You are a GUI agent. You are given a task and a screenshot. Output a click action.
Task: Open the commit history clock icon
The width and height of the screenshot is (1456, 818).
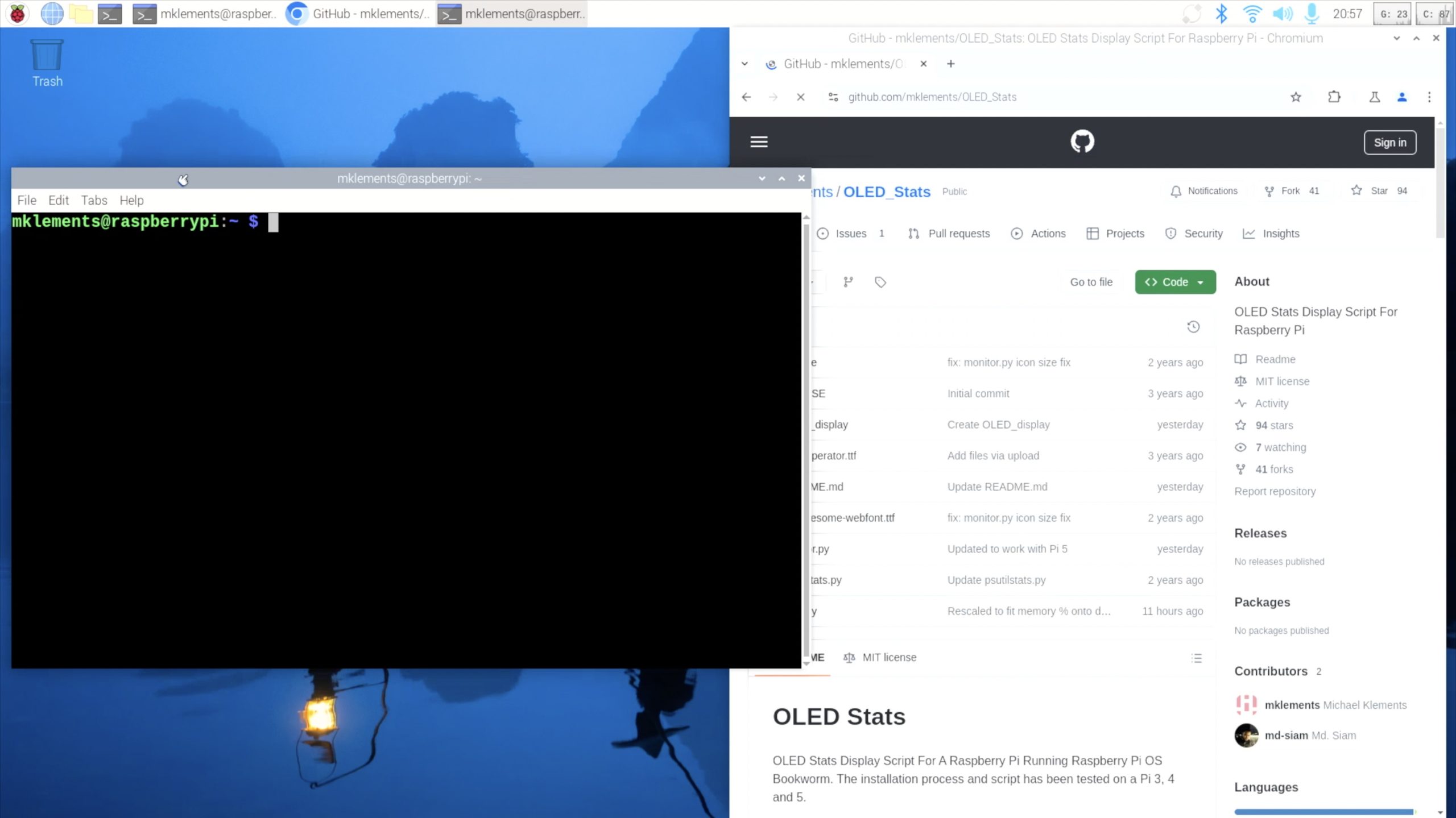tap(1193, 326)
